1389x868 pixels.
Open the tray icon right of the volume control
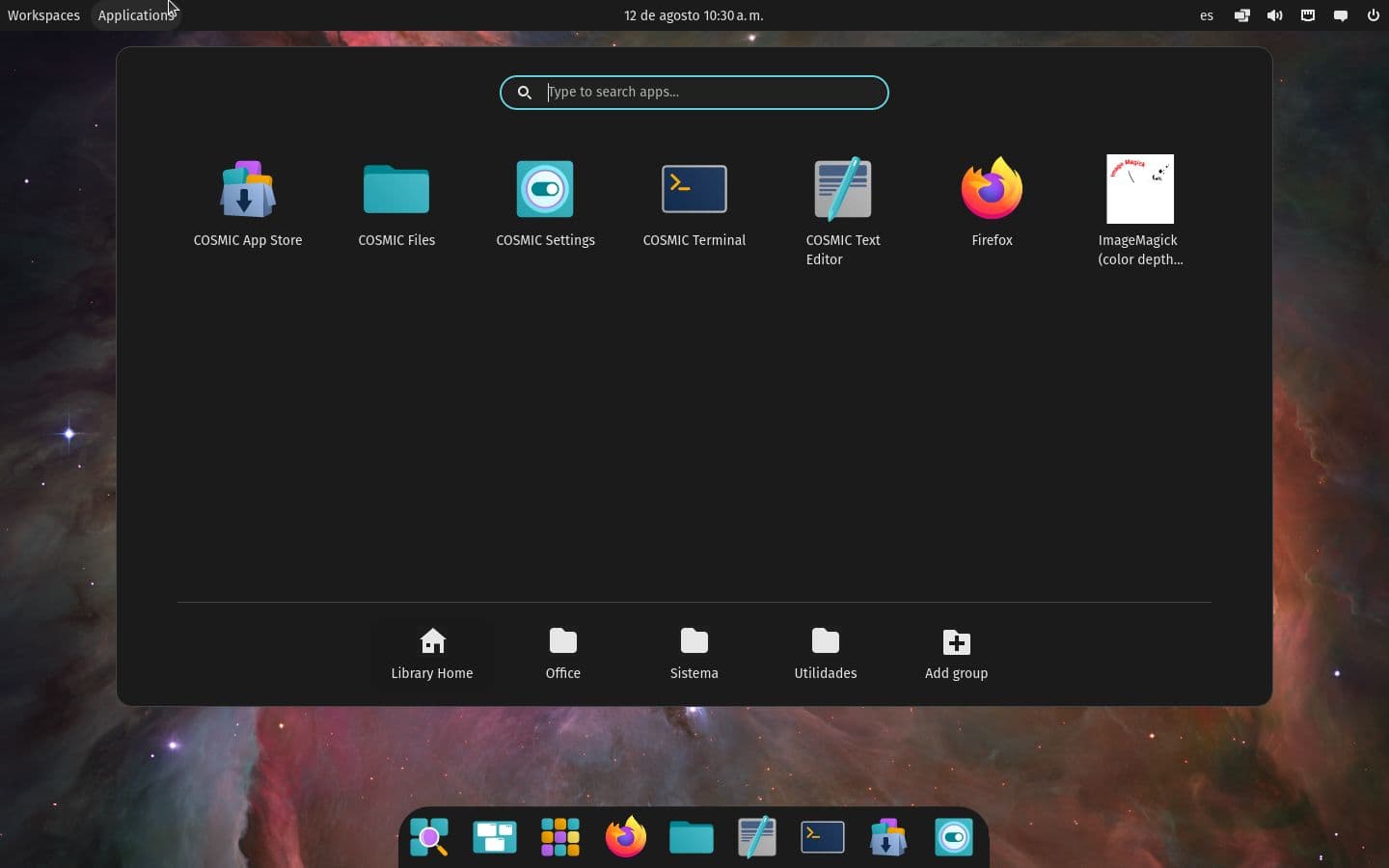(x=1308, y=15)
